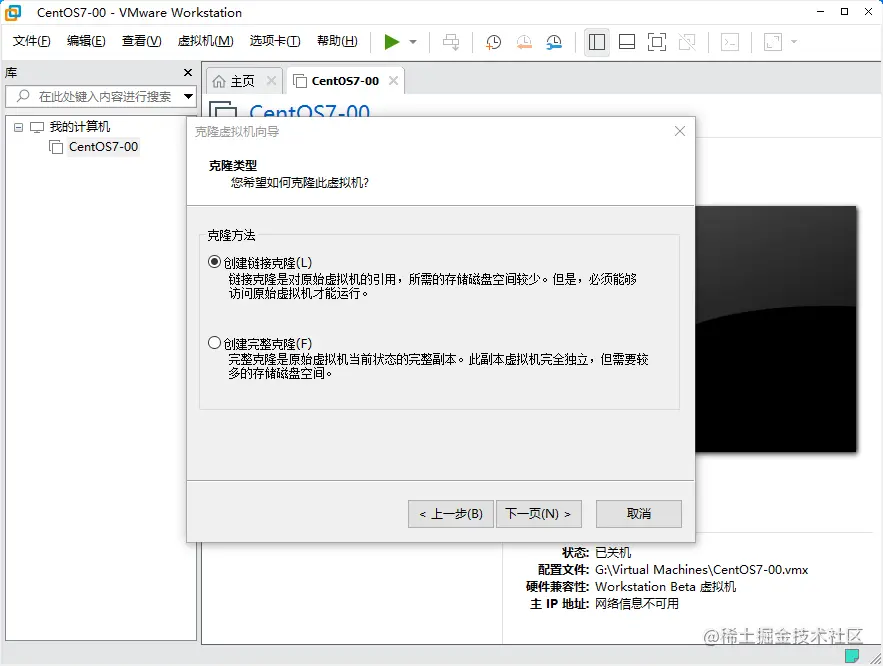Collapse the 我的计算机 tree node
Screen dimensions: 883x666
pyautogui.click(x=19, y=127)
